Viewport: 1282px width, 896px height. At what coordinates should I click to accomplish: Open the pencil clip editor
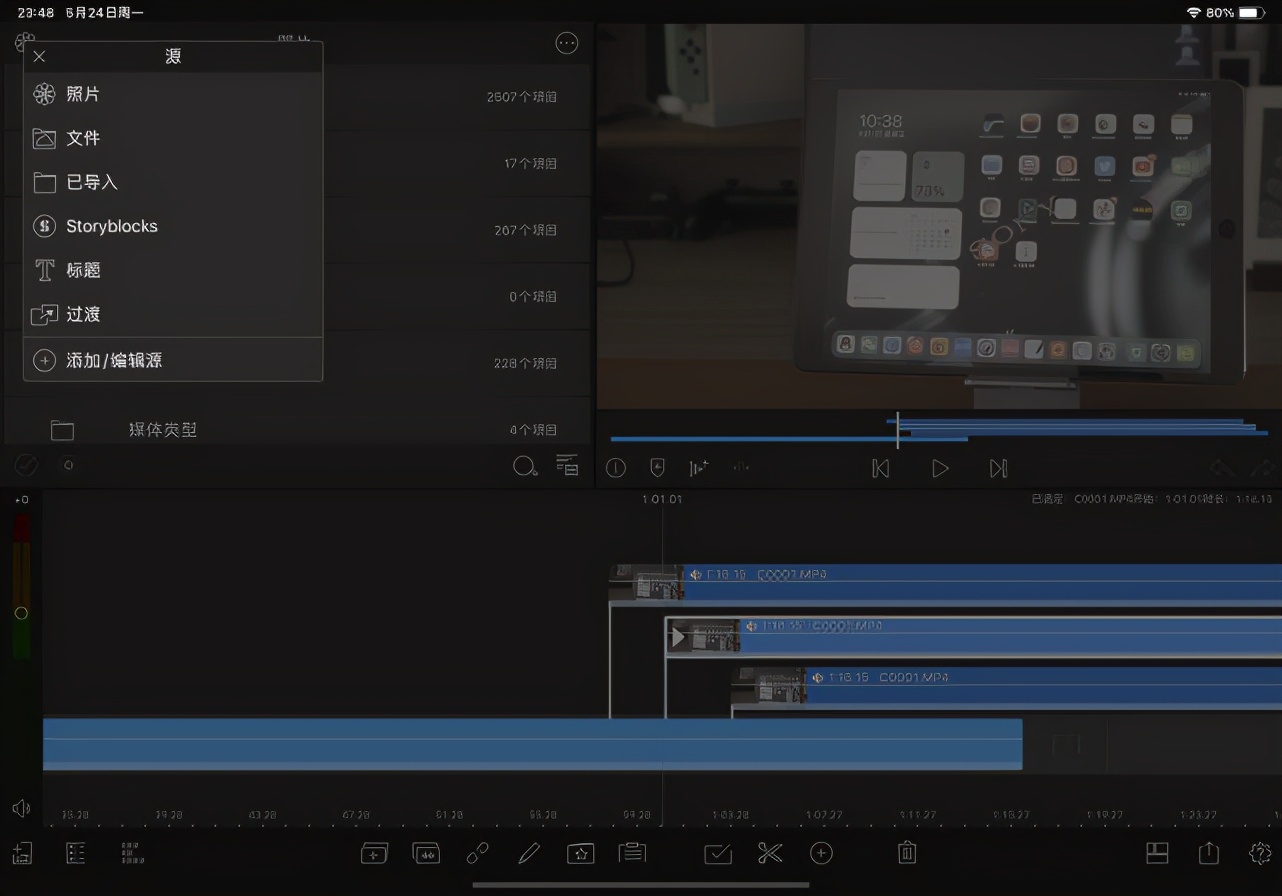tap(529, 853)
